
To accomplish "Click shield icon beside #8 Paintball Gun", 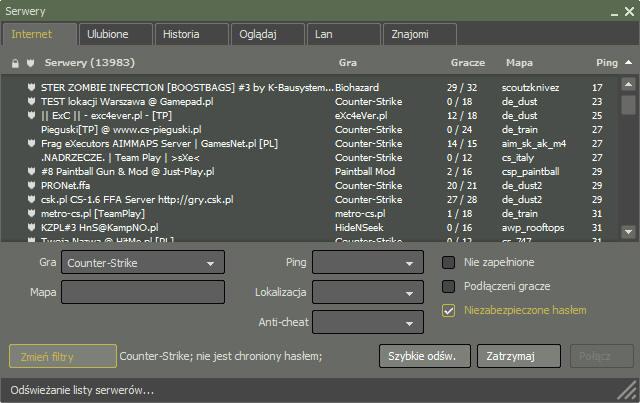I will pyautogui.click(x=31, y=171).
